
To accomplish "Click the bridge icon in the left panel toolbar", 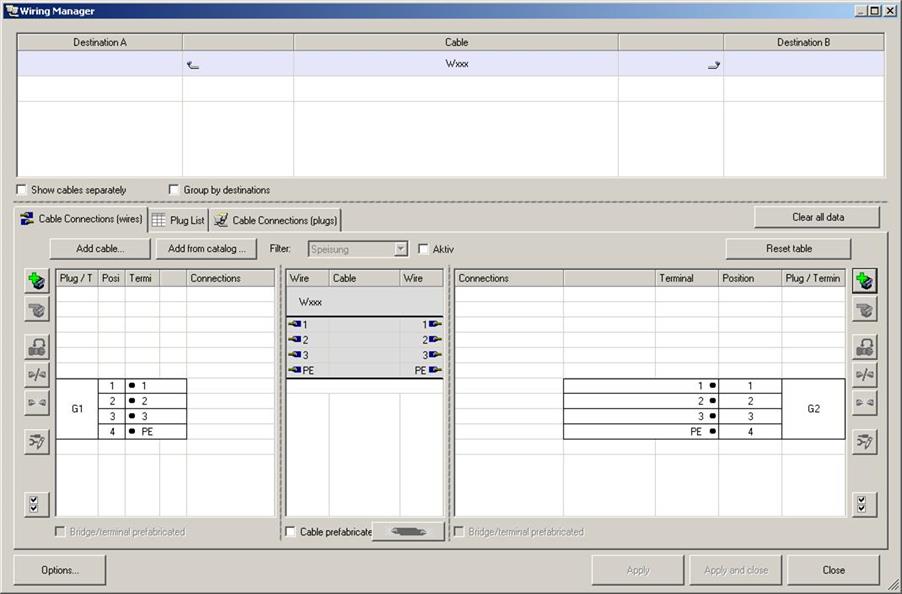I will click(37, 347).
